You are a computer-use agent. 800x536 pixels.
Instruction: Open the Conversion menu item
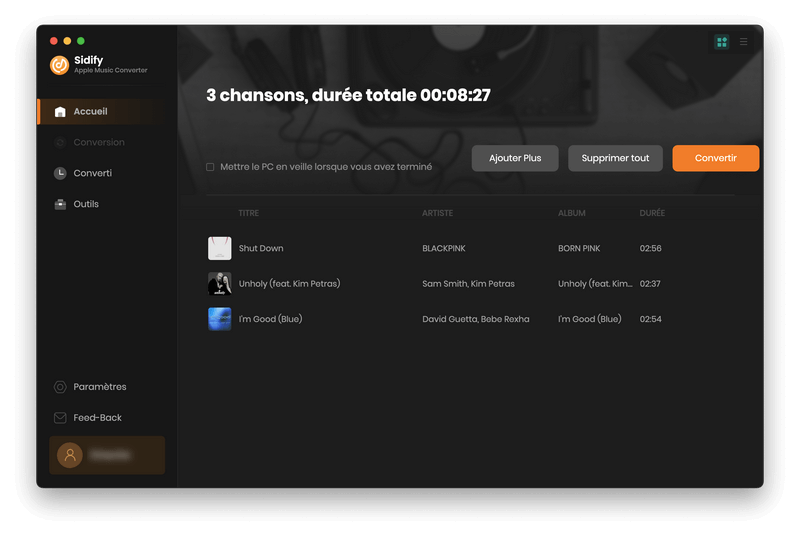point(99,142)
